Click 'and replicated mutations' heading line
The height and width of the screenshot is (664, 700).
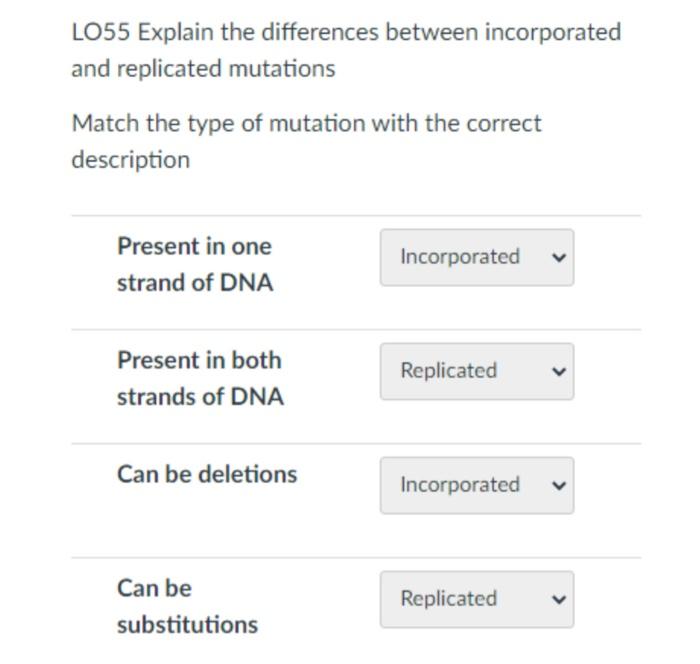tap(203, 69)
